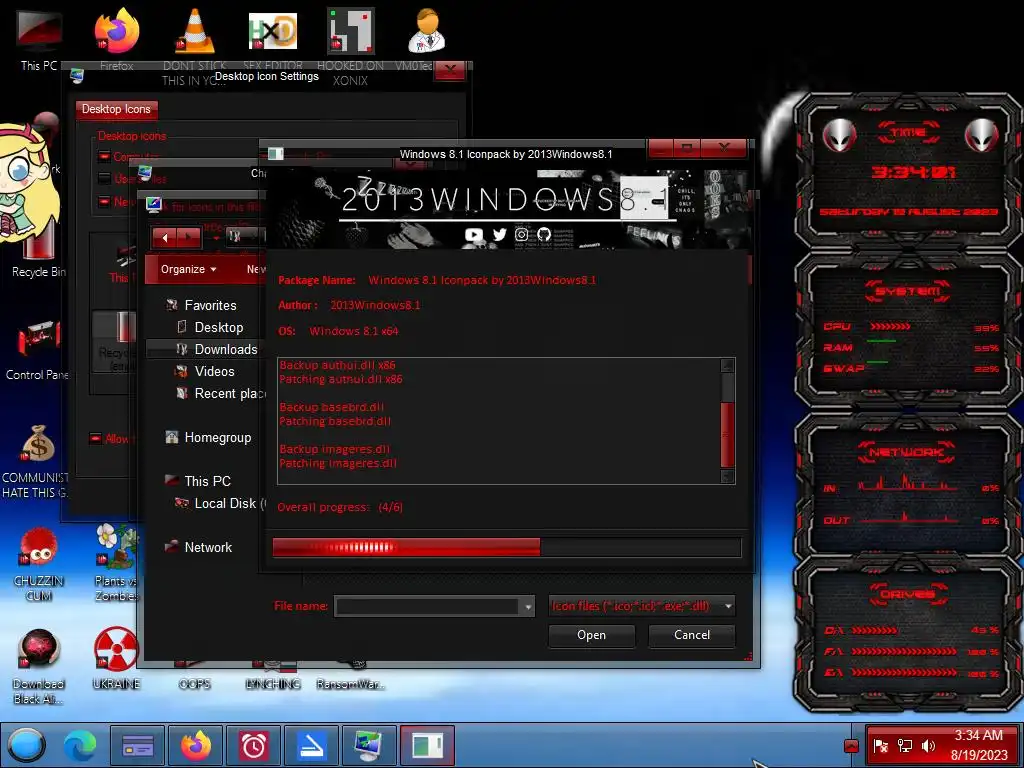Open the Desktop Icons tab
The image size is (1024, 768).
116,109
